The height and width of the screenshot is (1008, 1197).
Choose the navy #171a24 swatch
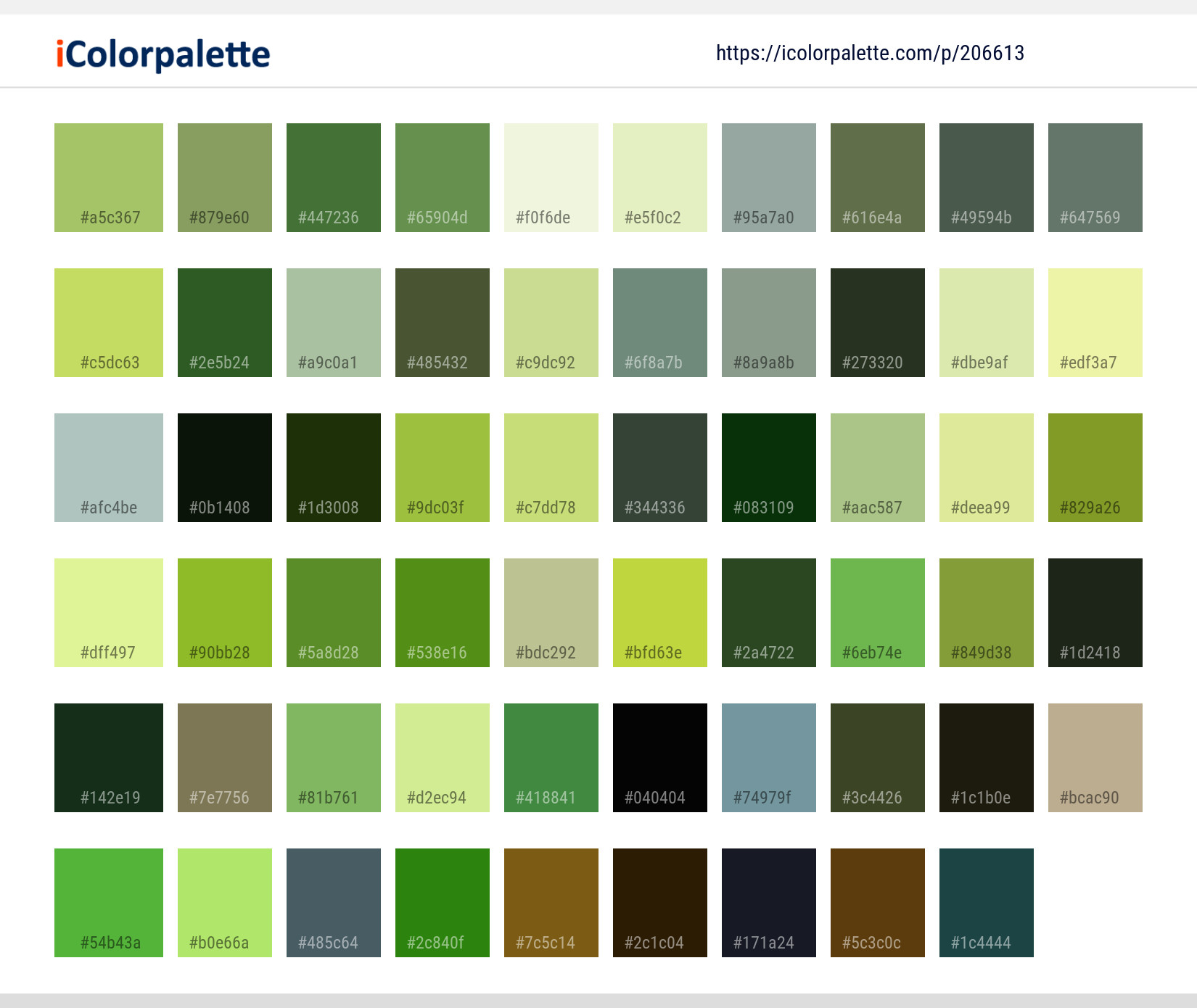[x=769, y=903]
